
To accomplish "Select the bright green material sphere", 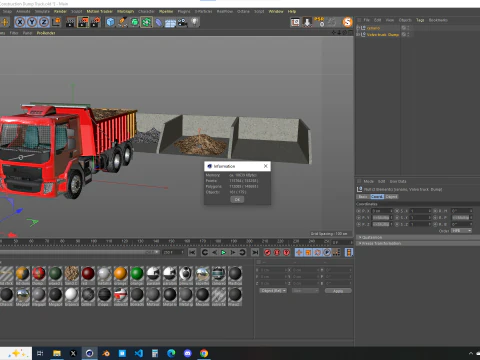I will click(x=137, y=274).
